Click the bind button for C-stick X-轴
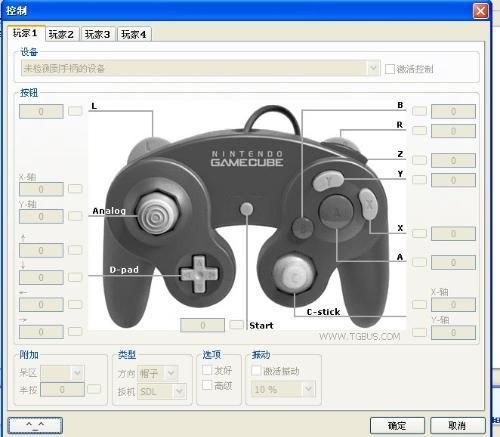Viewport: 500px width, 437px height. tap(419, 304)
